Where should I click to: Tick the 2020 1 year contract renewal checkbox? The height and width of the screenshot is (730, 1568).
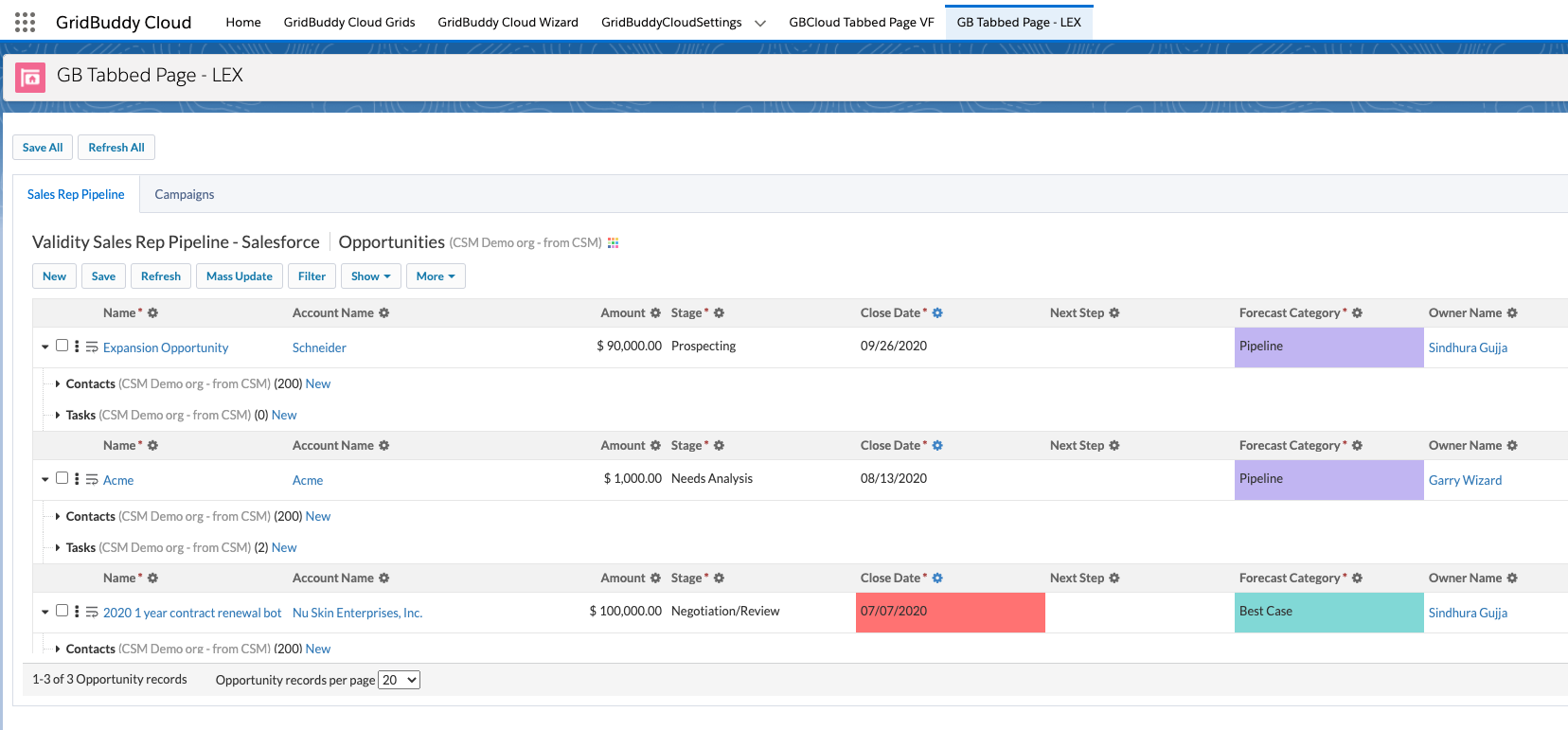62,611
